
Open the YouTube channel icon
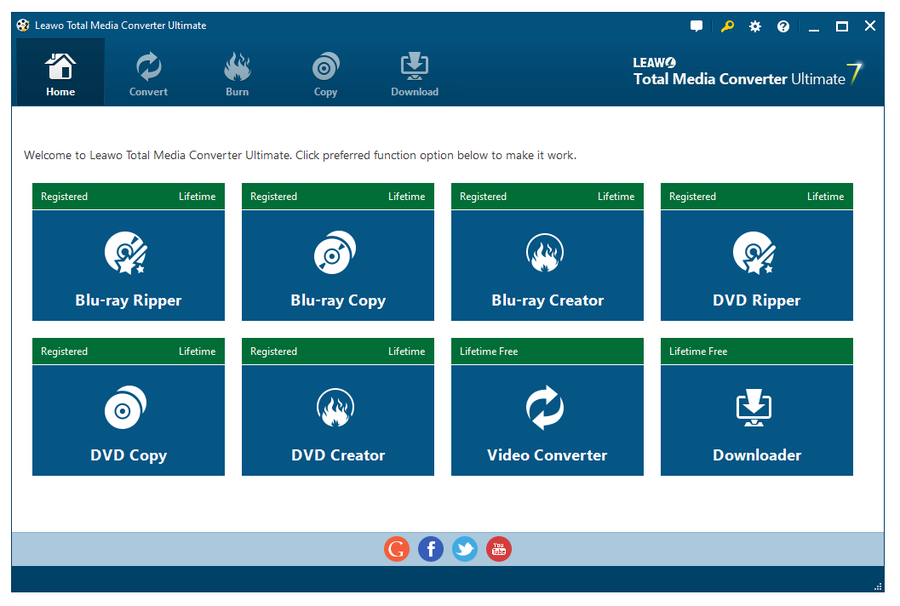coord(498,549)
